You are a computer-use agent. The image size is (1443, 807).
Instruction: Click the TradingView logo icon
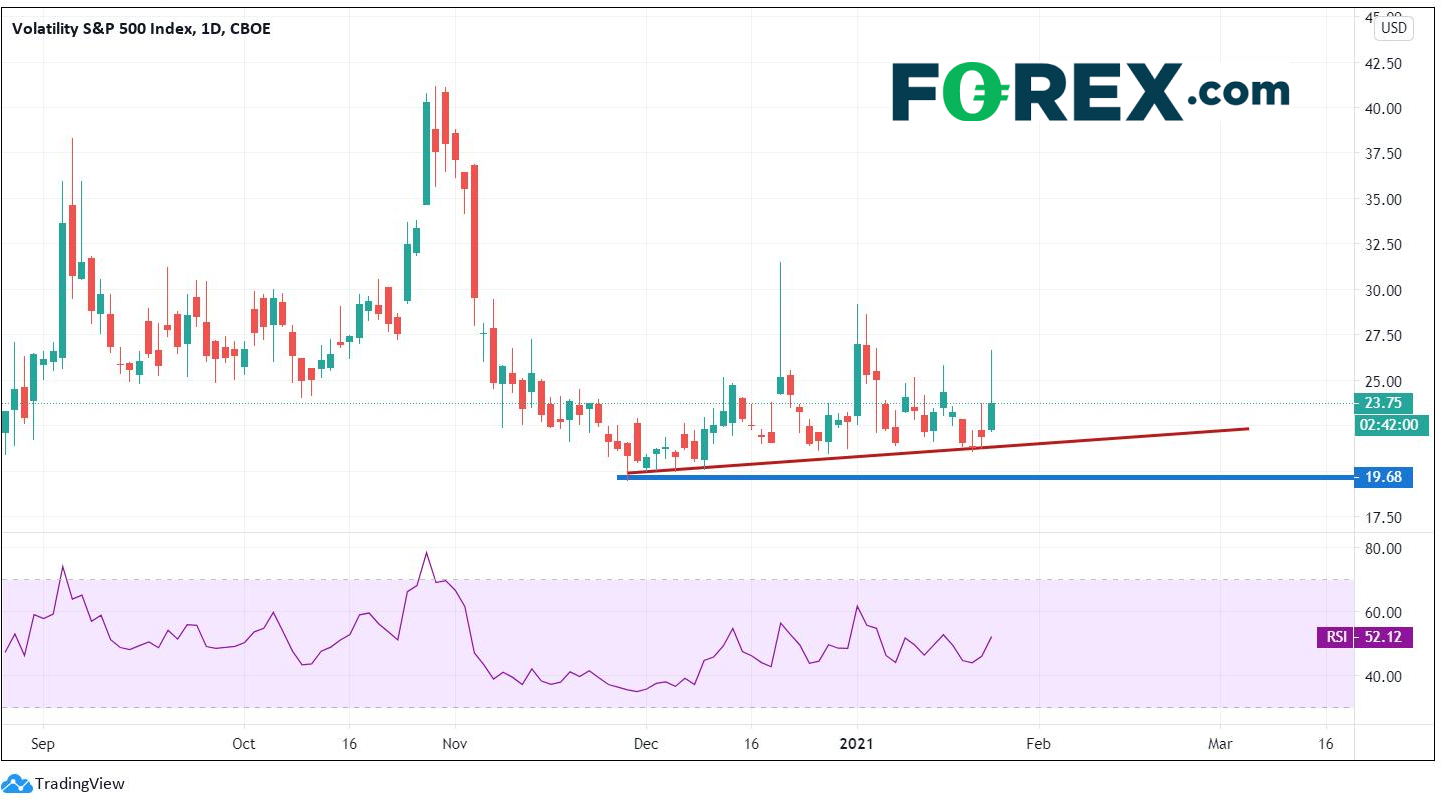16,783
